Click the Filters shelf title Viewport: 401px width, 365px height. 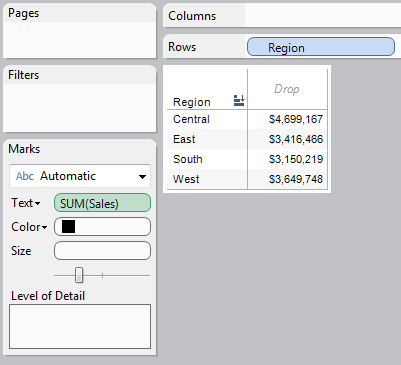tap(24, 75)
